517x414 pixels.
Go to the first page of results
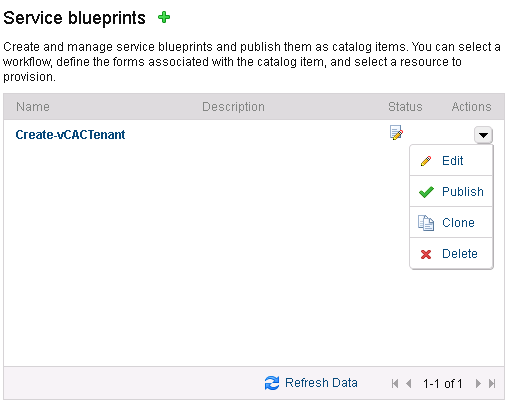395,383
